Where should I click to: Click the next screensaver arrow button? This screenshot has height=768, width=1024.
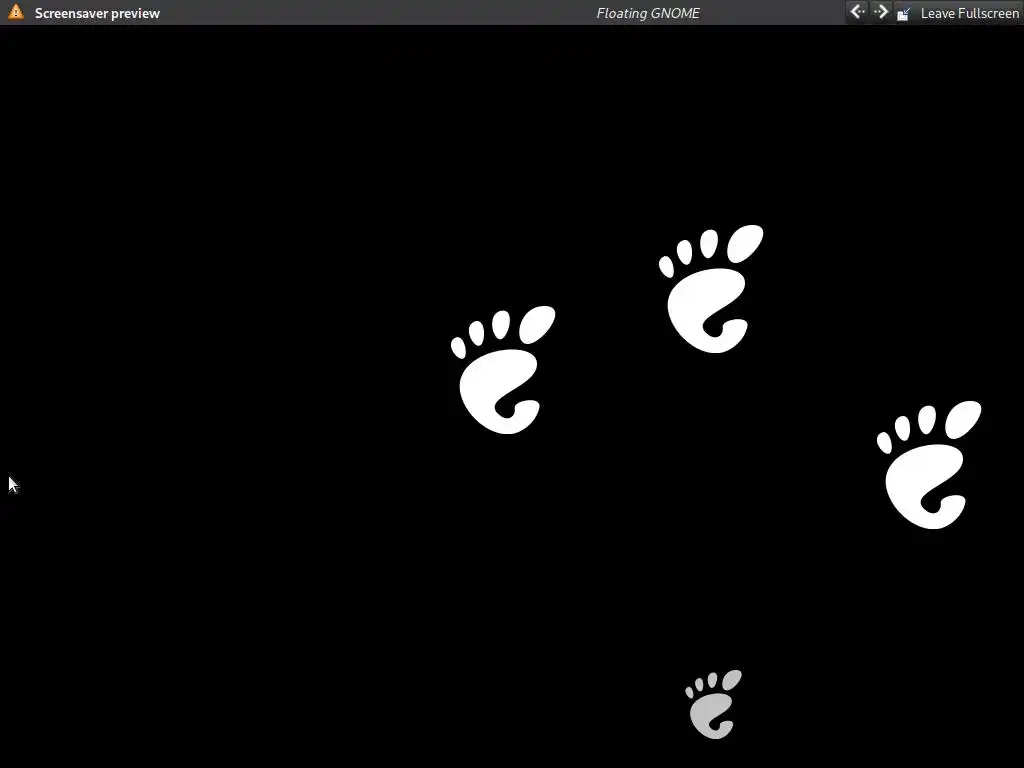880,12
